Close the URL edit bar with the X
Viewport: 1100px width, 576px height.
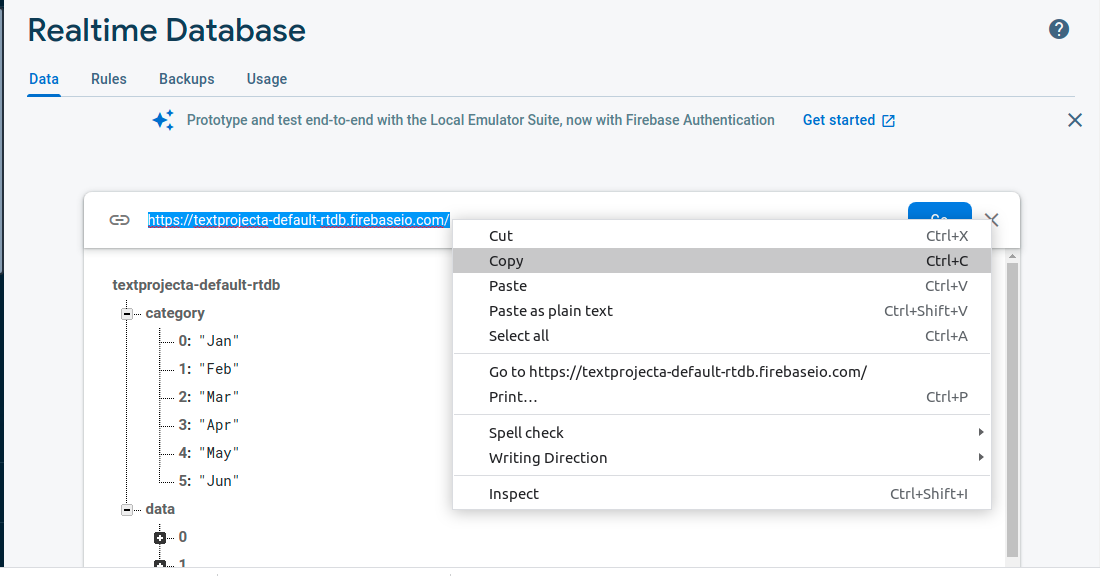[x=991, y=219]
